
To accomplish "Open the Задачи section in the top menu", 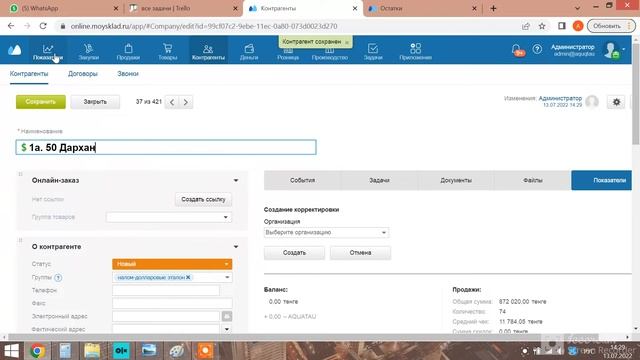I will pos(373,52).
